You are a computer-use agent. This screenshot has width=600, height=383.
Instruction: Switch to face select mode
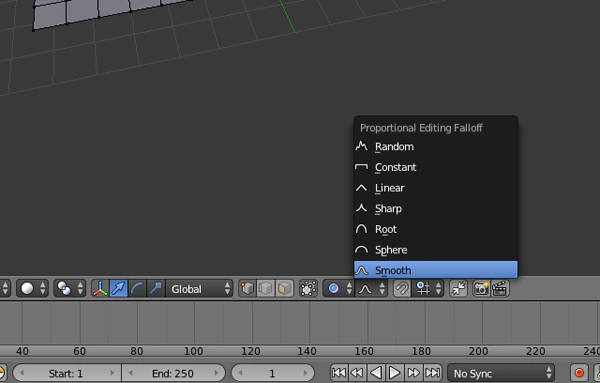pyautogui.click(x=284, y=288)
